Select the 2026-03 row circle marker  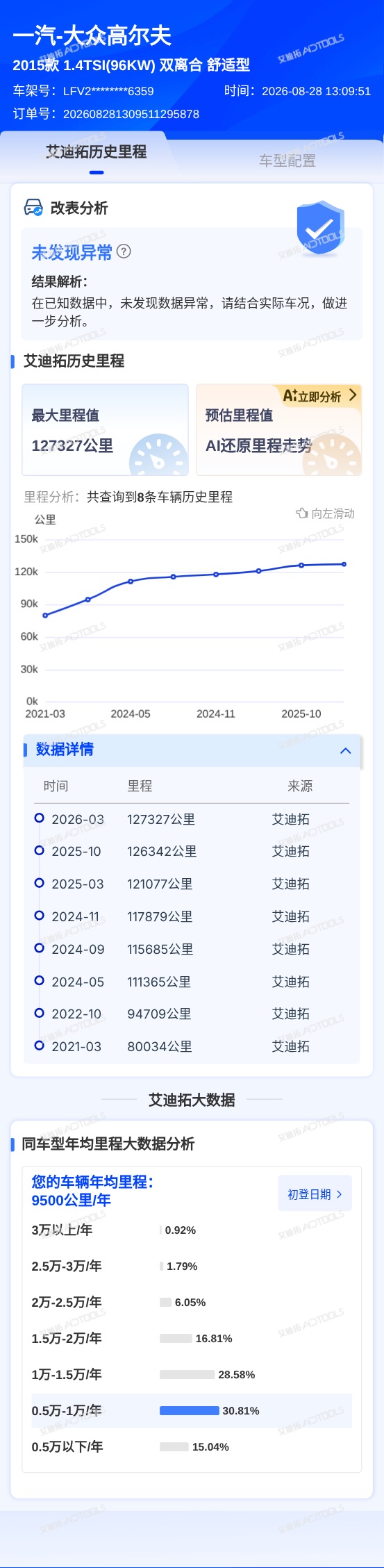[40, 818]
